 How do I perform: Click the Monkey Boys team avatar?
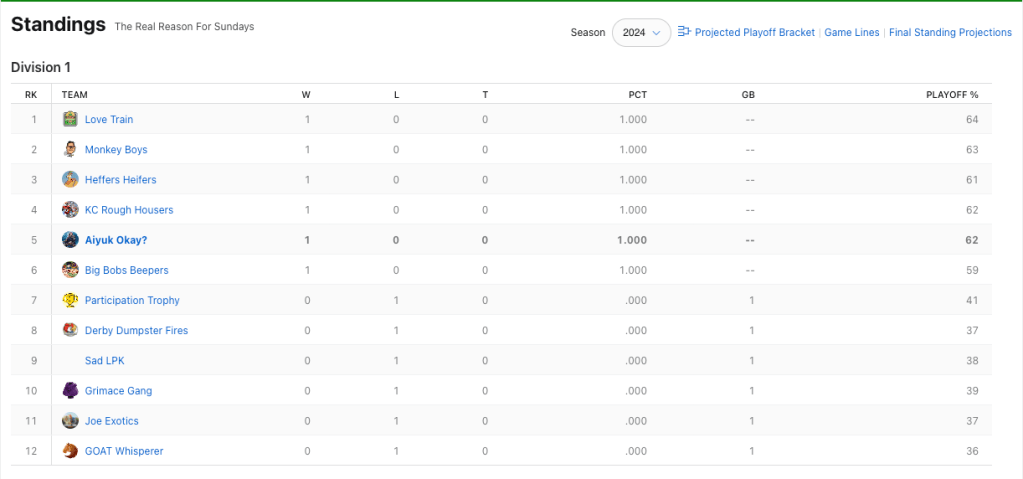[x=70, y=149]
